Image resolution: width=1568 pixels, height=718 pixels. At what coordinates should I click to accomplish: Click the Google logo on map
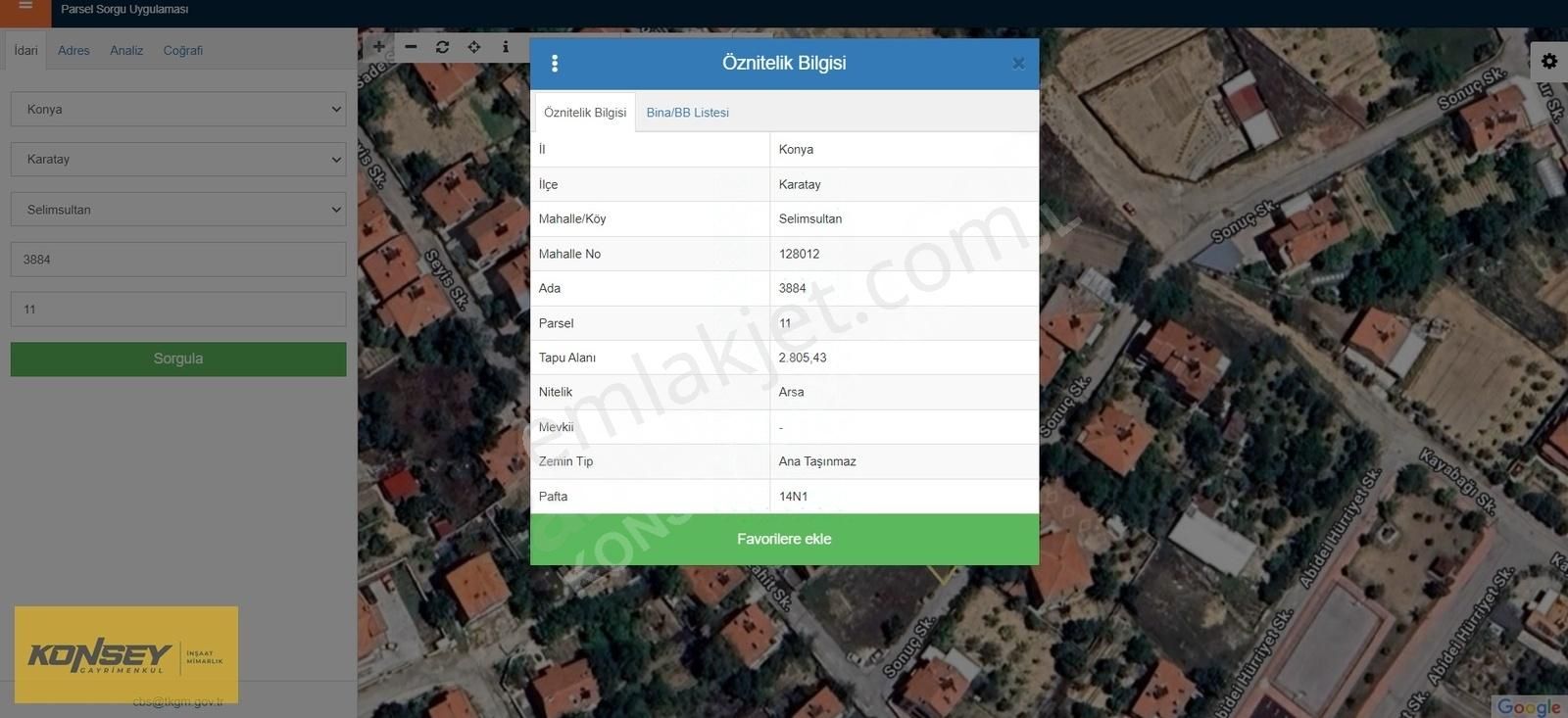point(1529,706)
